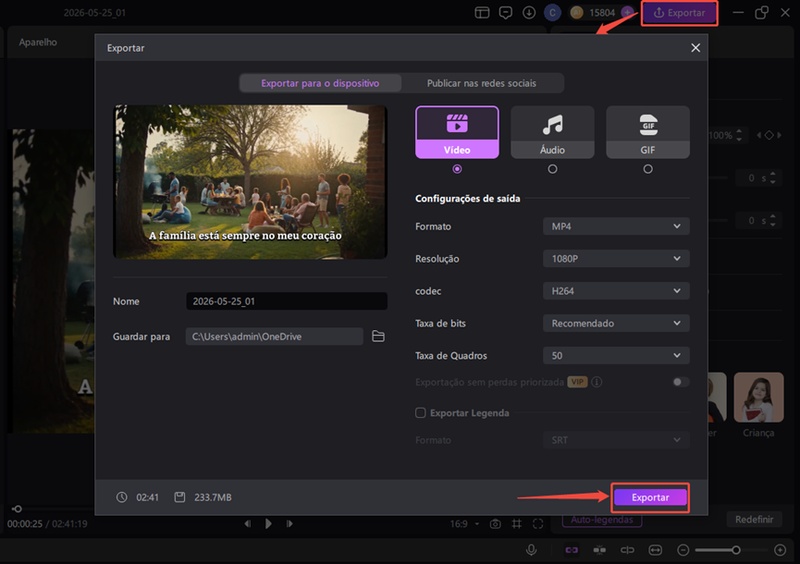Open the Taxa de Quadros dropdown
The height and width of the screenshot is (564, 800).
(x=616, y=355)
